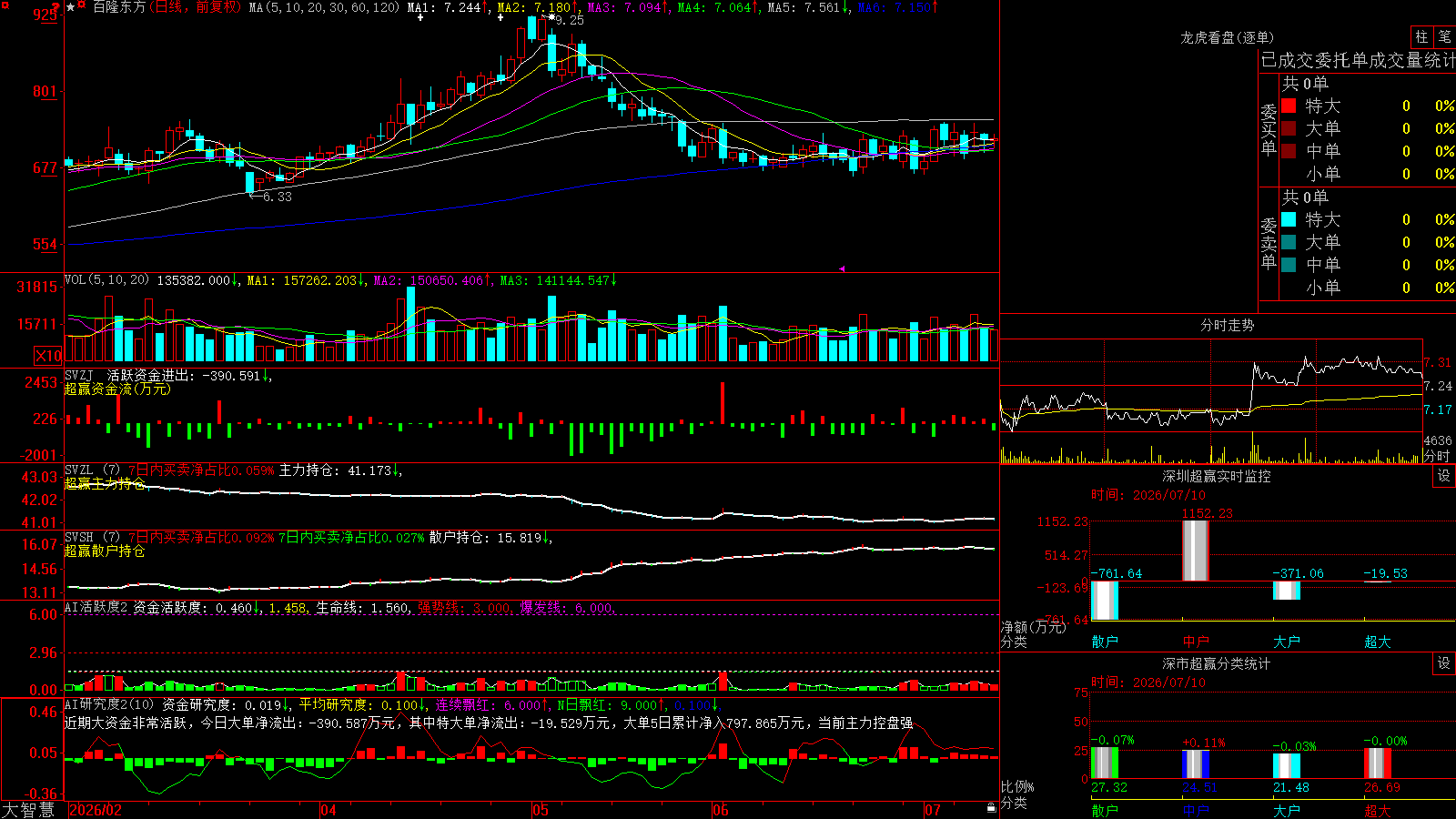This screenshot has width=1456, height=819.
Task: Click dark red 大单 buy order swatch
Action: 1289,128
